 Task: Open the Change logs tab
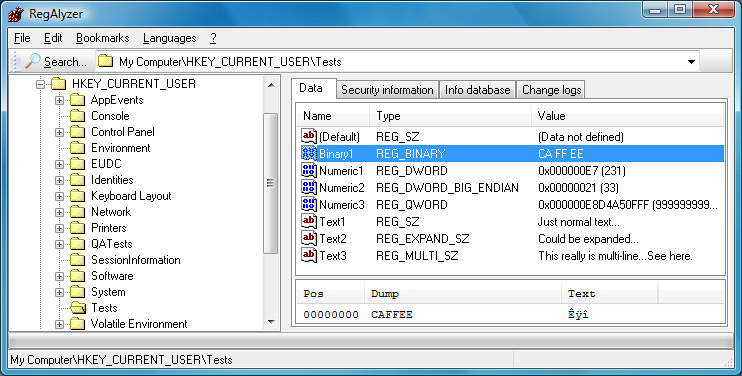(551, 90)
